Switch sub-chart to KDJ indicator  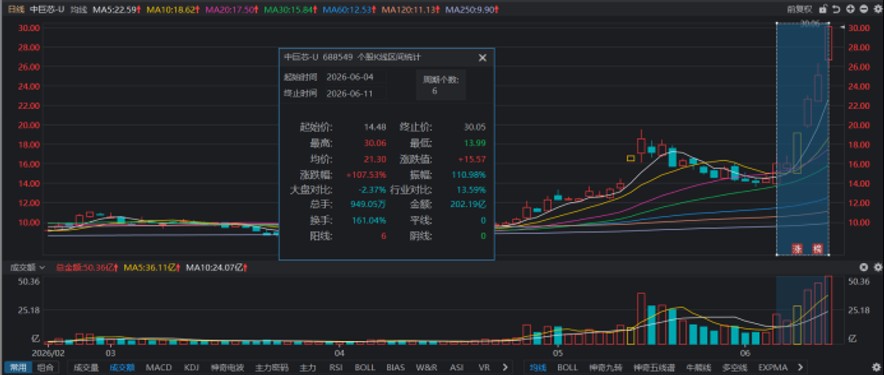click(x=191, y=368)
